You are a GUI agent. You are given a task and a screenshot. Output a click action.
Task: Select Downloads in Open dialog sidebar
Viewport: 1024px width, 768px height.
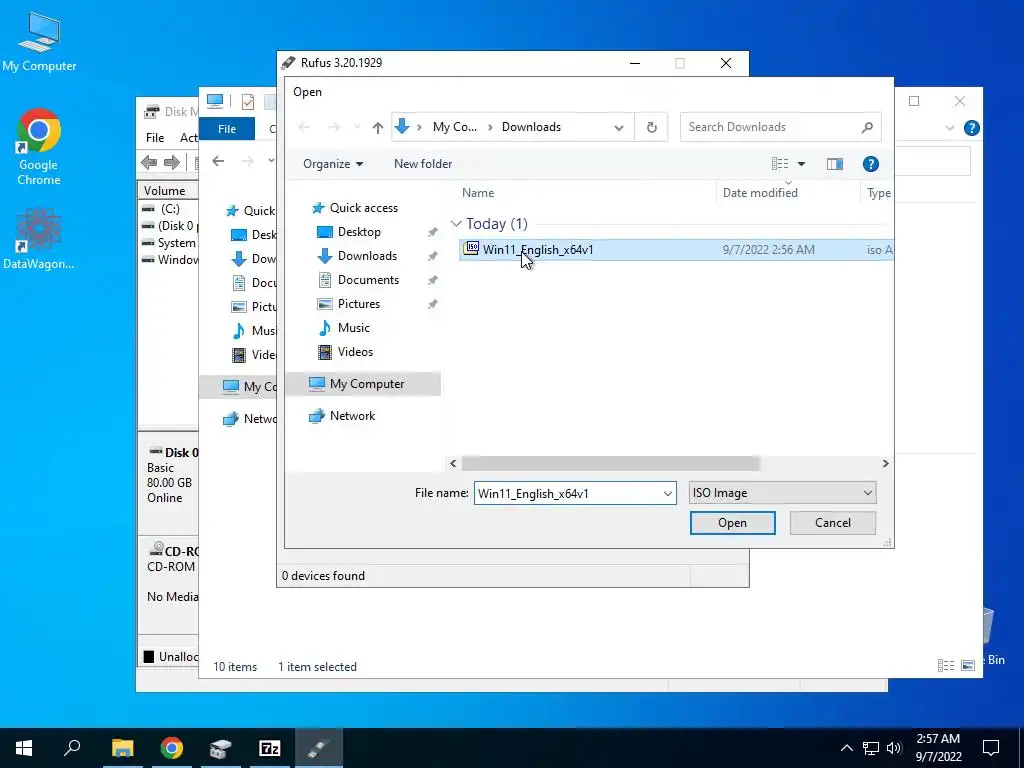click(366, 256)
